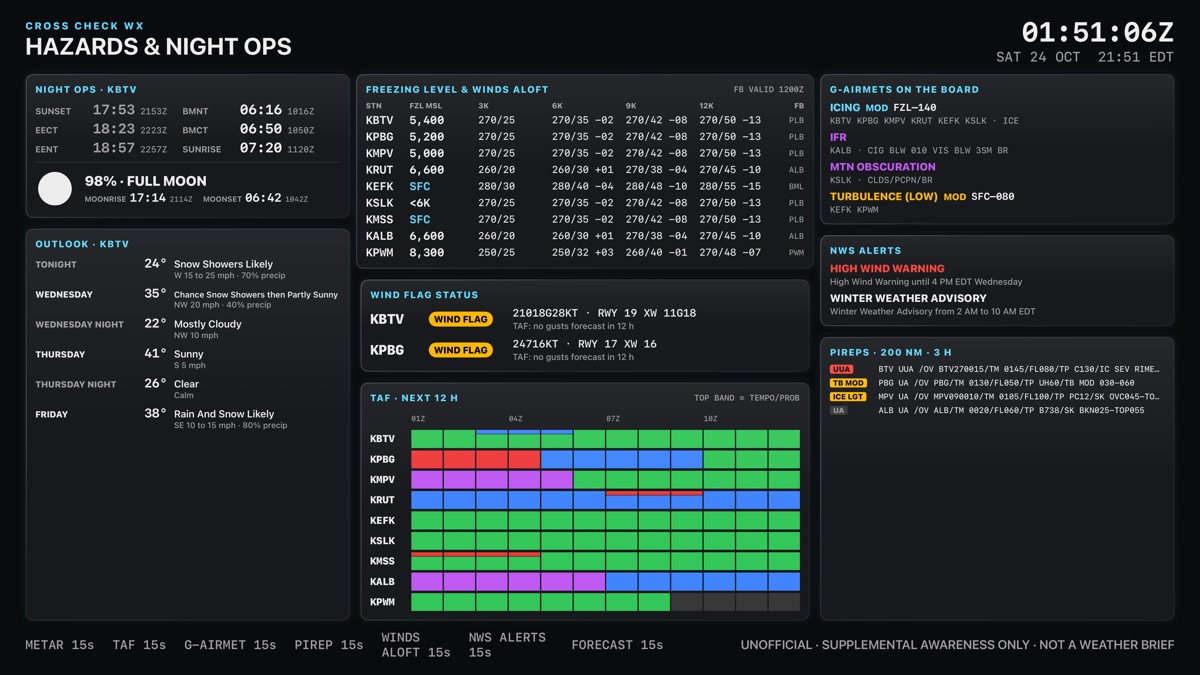Select the BMNT 06:16 time

pyautogui.click(x=260, y=110)
